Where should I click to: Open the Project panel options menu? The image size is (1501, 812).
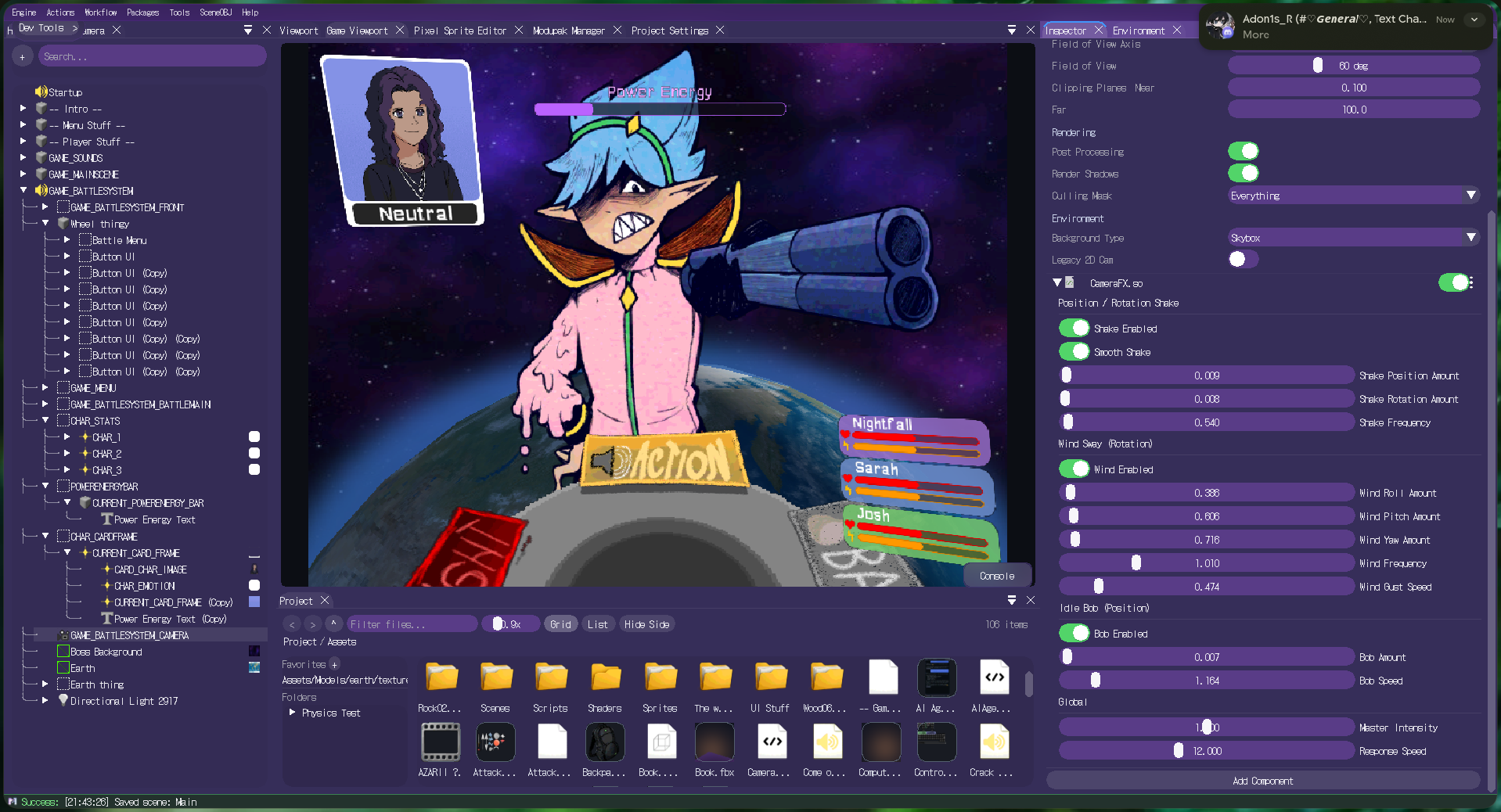[1012, 600]
